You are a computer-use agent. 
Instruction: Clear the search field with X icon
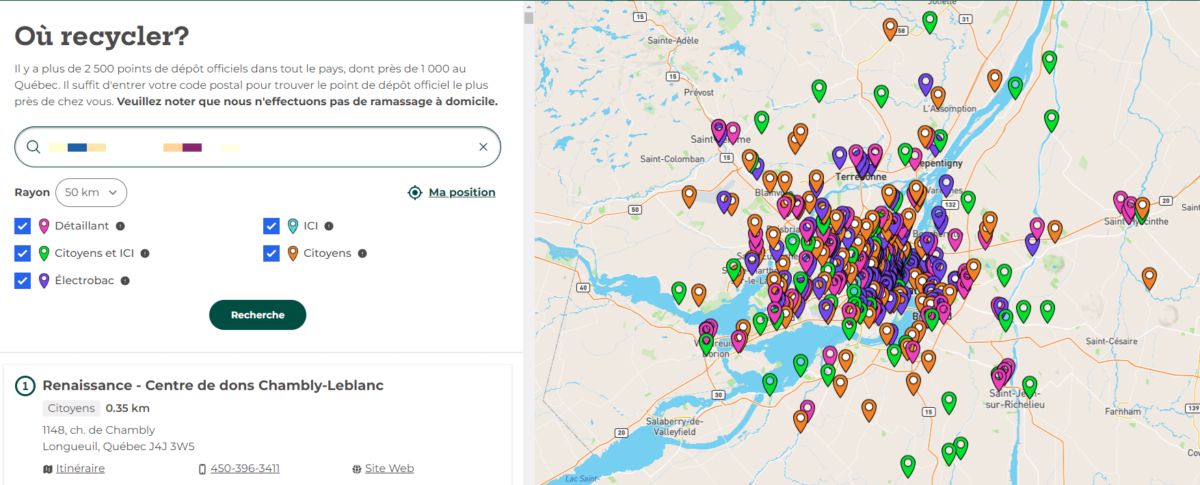tap(483, 147)
